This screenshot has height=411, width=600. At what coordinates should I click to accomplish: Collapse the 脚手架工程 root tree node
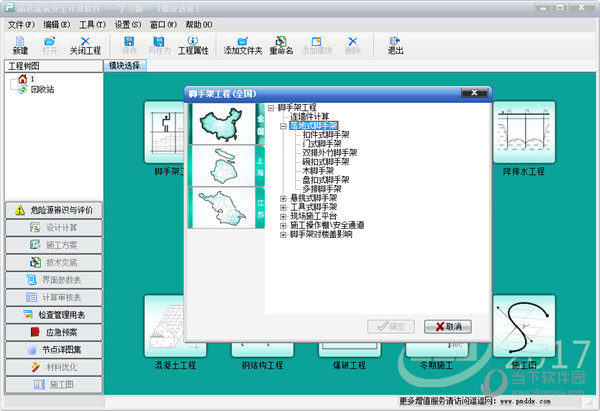pos(271,108)
